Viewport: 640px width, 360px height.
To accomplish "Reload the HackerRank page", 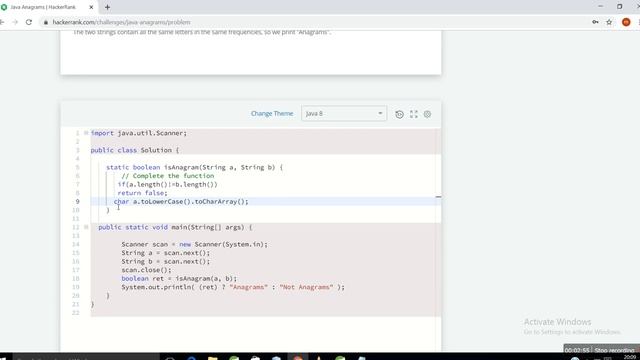I will 29,22.
